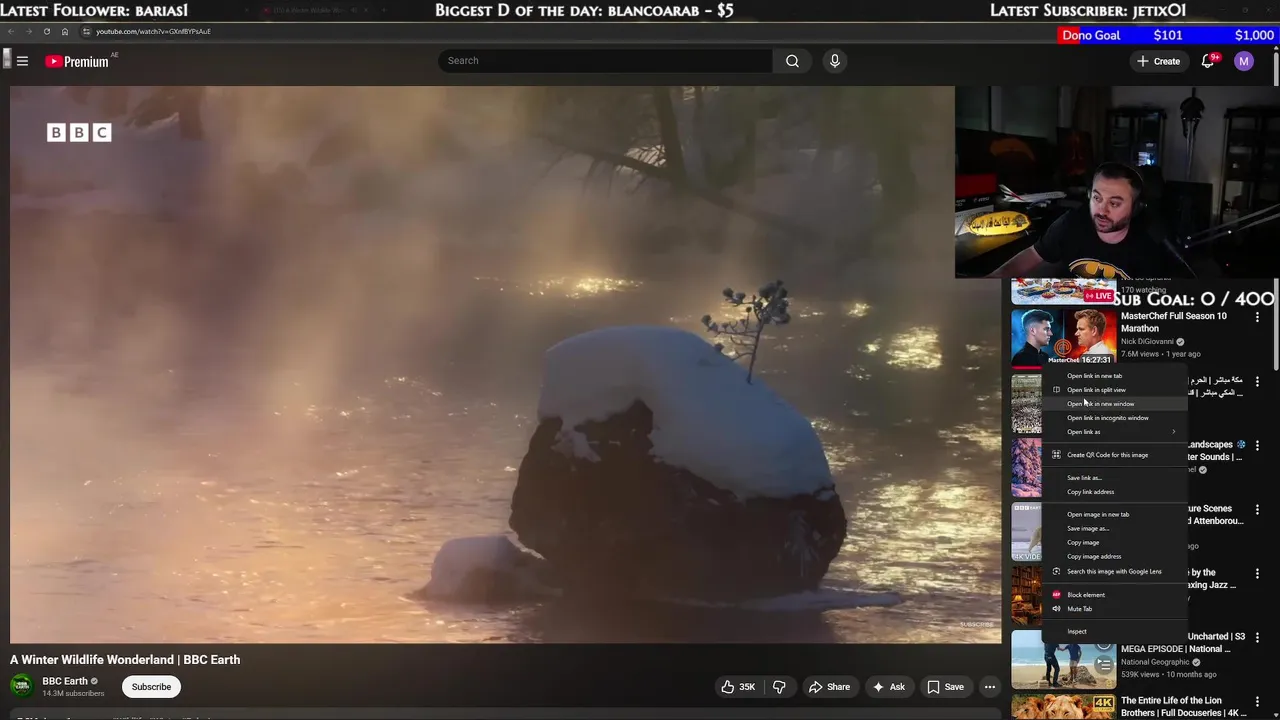Screen dimensions: 1280x720
Task: Open the BBC Earth channel name link
Action: (x=64, y=681)
